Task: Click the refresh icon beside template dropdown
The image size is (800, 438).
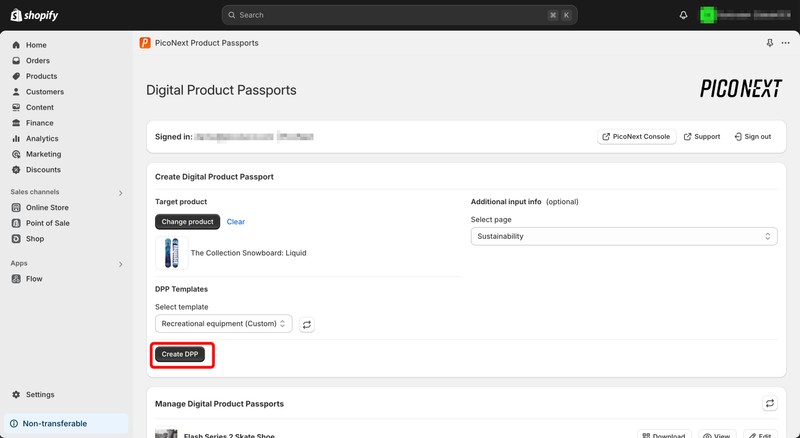Action: pos(307,324)
